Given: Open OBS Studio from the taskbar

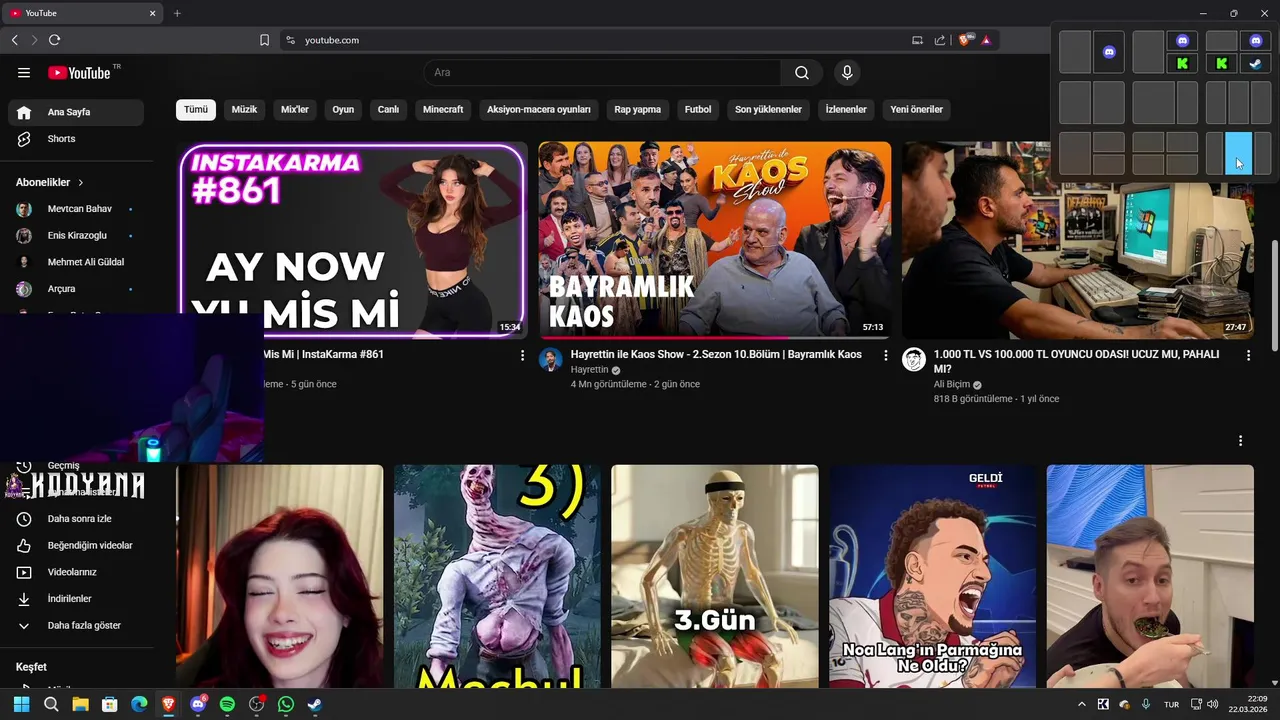Looking at the screenshot, I should pyautogui.click(x=257, y=704).
